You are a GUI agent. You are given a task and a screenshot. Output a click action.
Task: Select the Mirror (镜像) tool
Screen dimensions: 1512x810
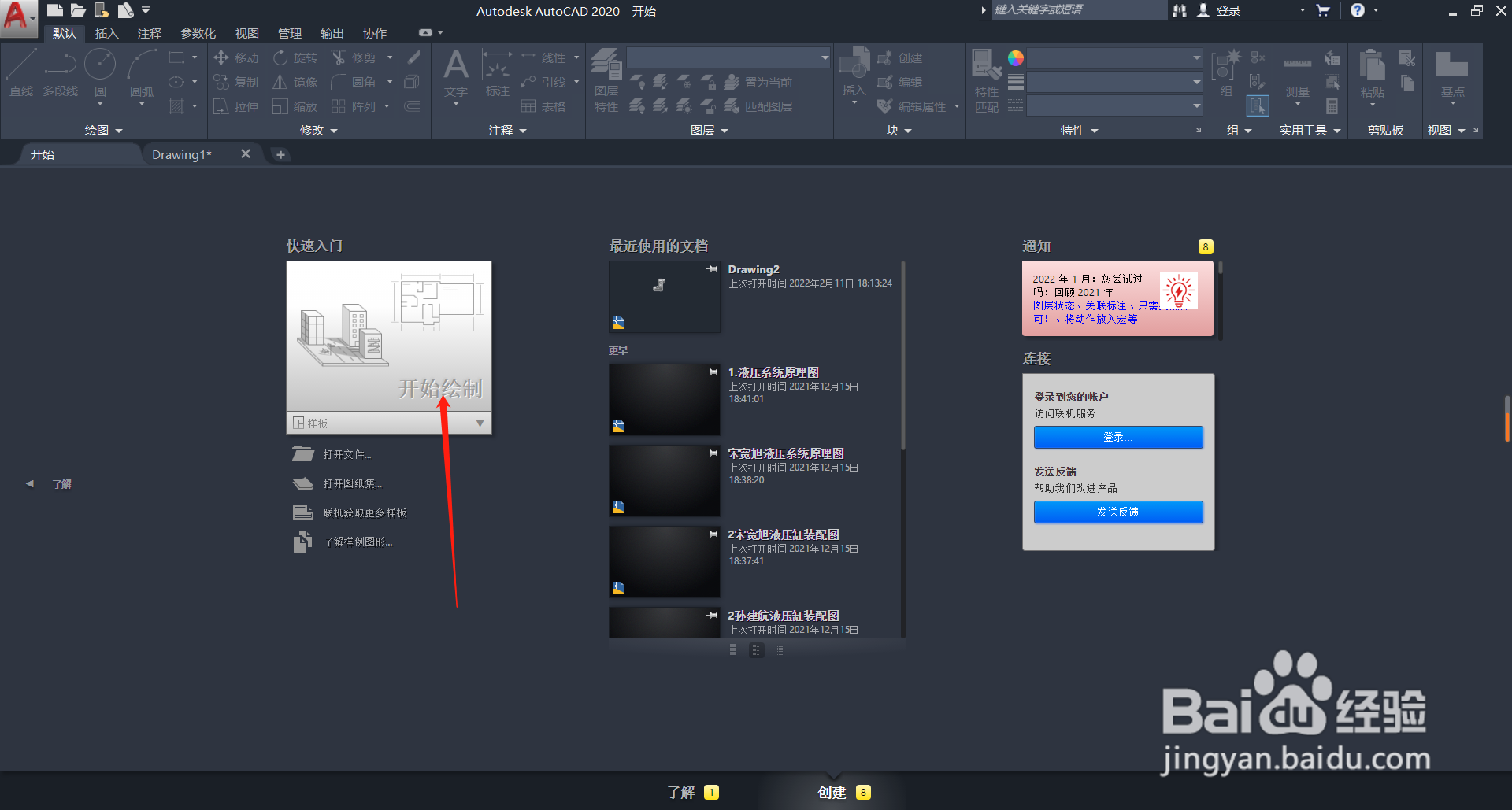point(295,83)
